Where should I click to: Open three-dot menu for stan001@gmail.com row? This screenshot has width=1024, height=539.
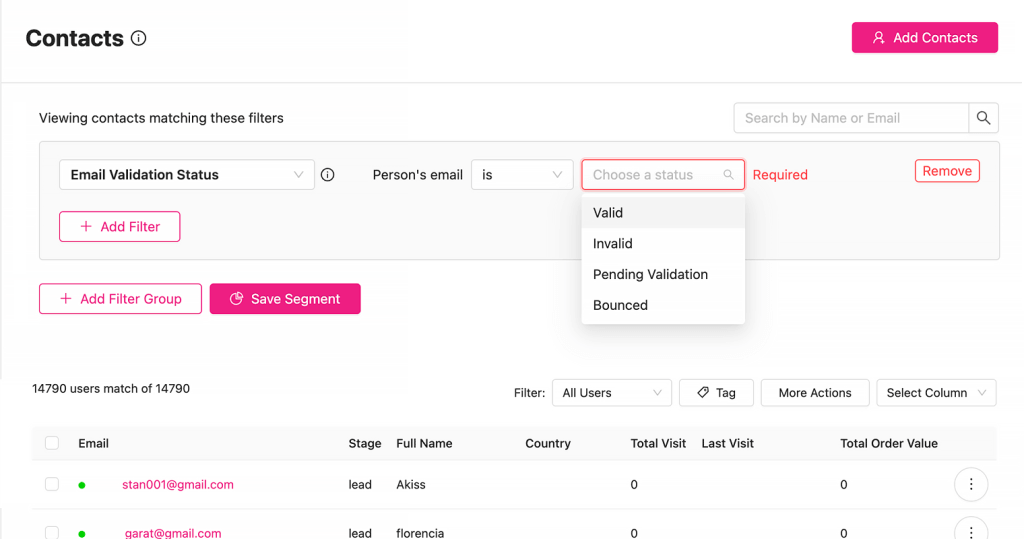970,485
